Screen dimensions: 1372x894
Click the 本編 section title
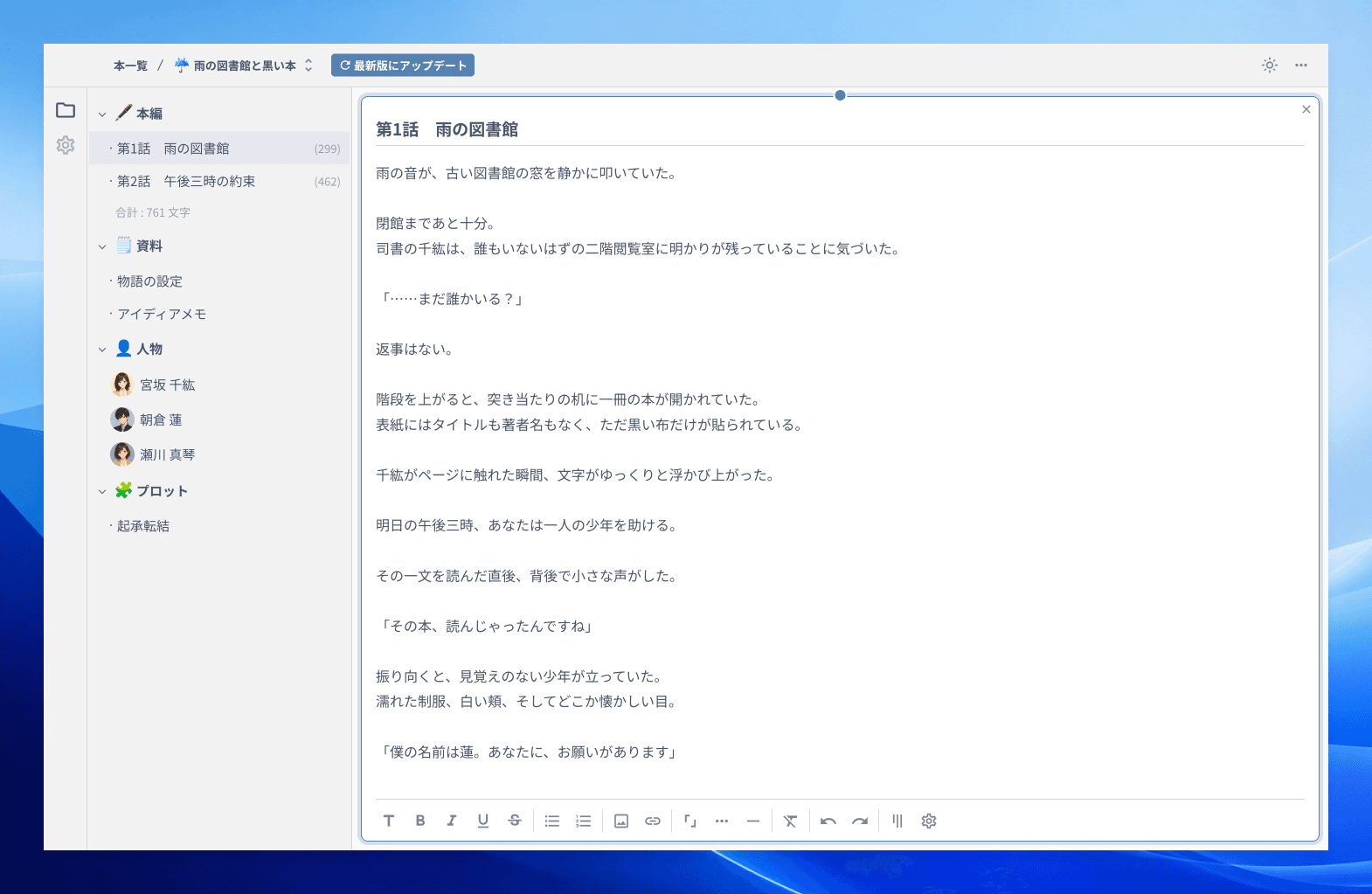tap(149, 114)
